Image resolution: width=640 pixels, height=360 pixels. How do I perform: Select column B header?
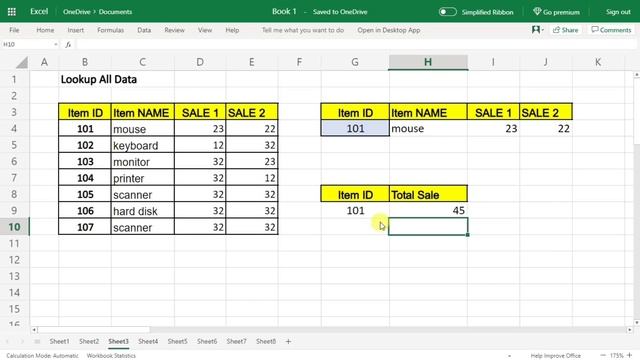click(x=85, y=62)
